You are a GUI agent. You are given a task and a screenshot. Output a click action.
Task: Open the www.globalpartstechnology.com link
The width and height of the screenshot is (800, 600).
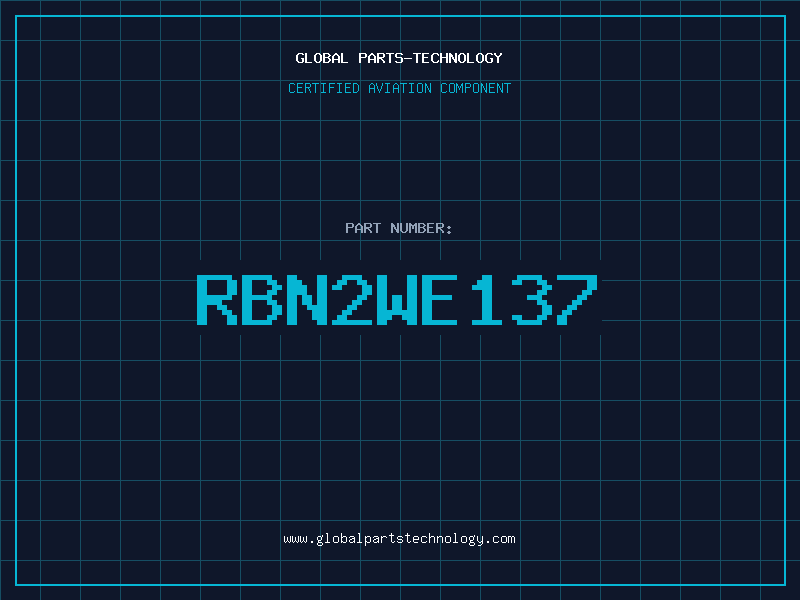399,539
